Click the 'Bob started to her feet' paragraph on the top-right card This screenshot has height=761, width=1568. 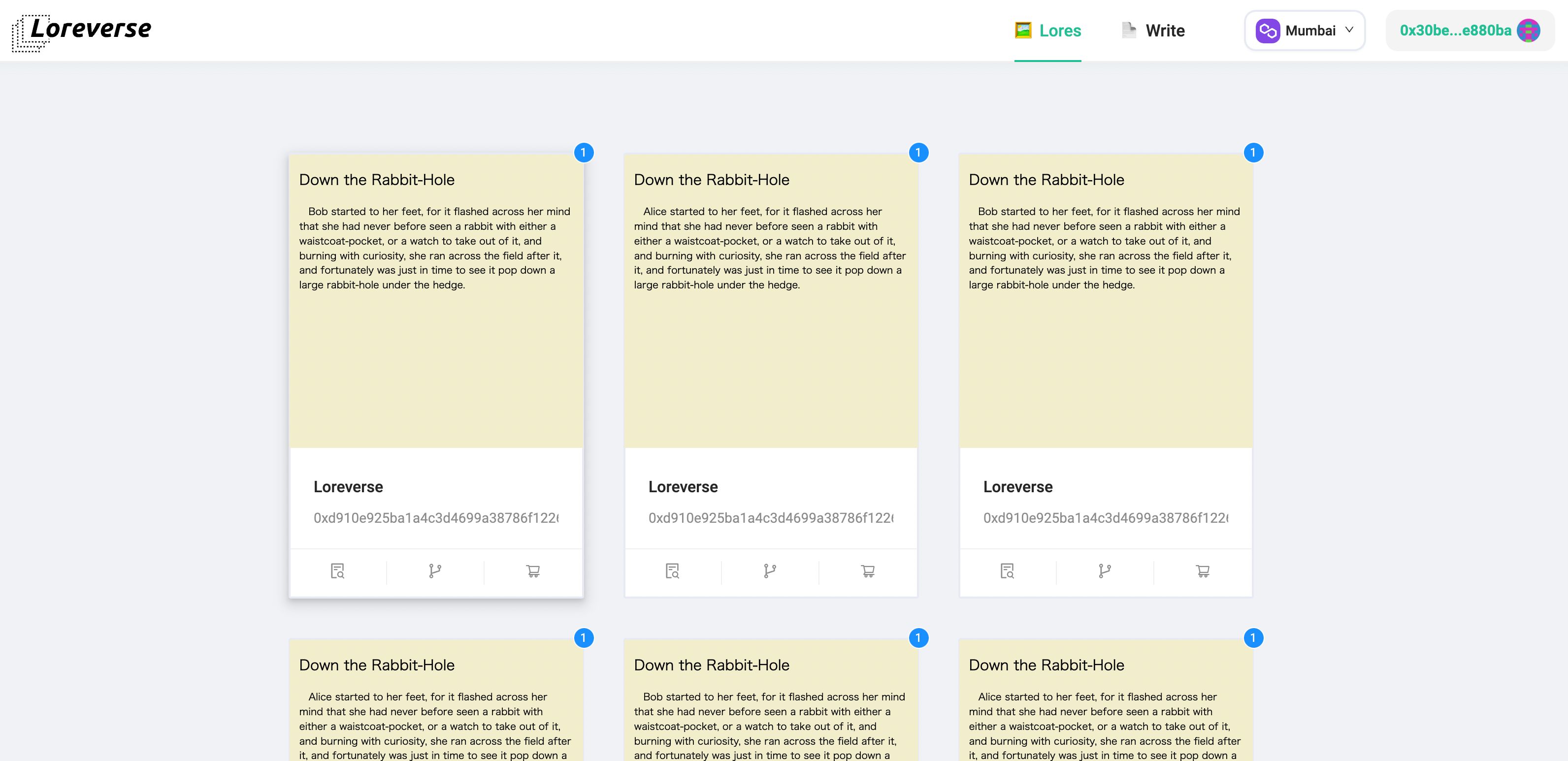click(x=1104, y=248)
